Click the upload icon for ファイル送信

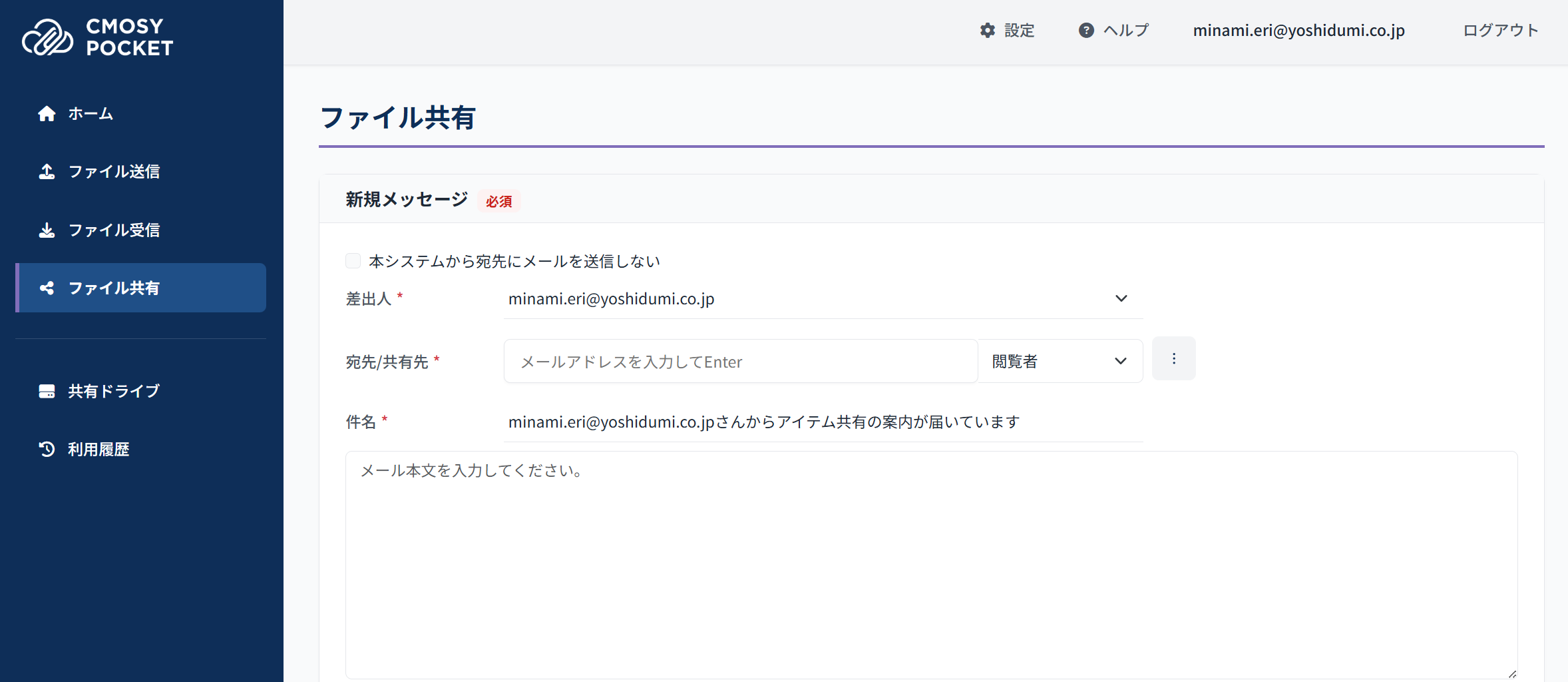[x=47, y=172]
